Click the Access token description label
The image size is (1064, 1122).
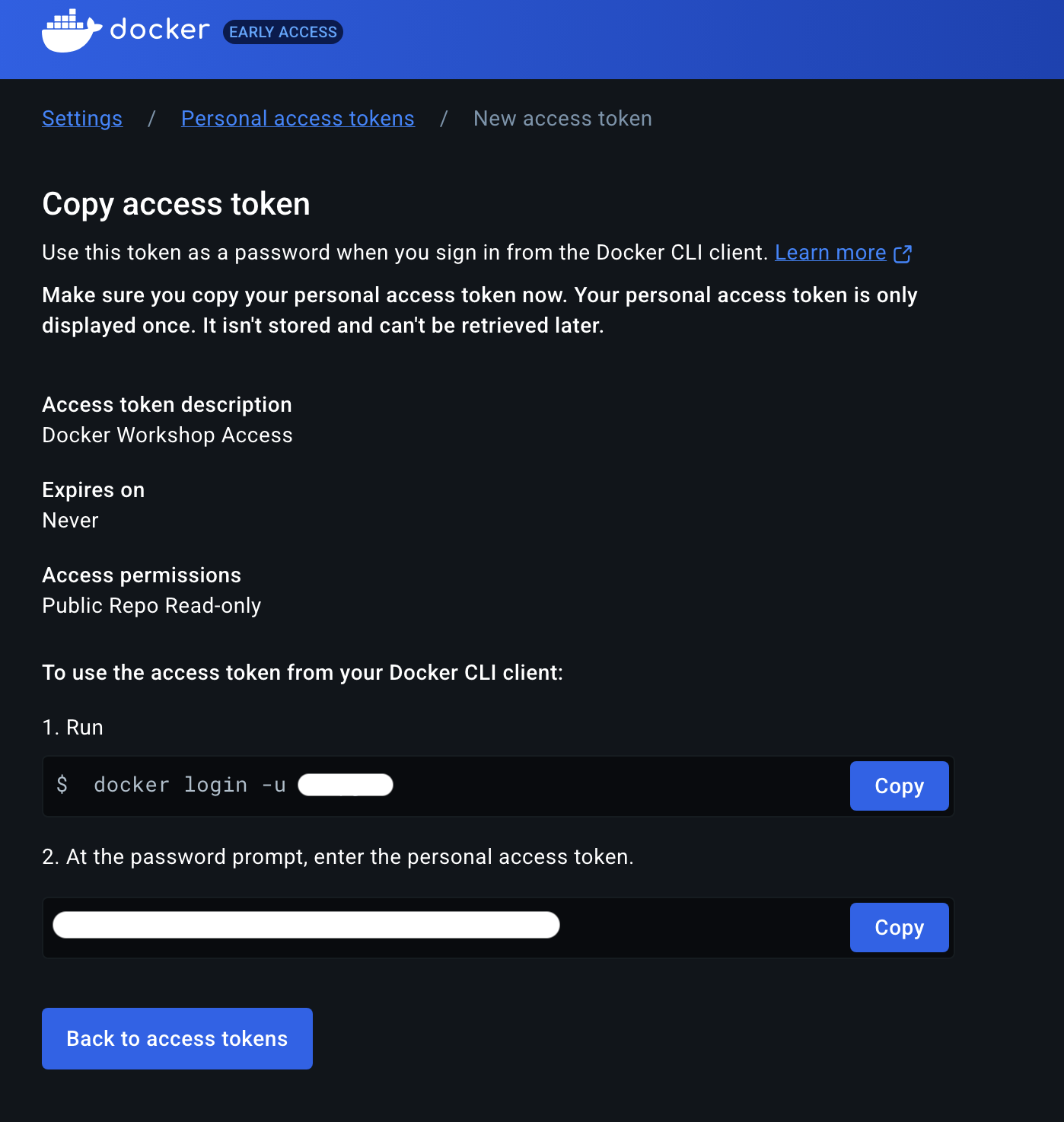point(167,405)
